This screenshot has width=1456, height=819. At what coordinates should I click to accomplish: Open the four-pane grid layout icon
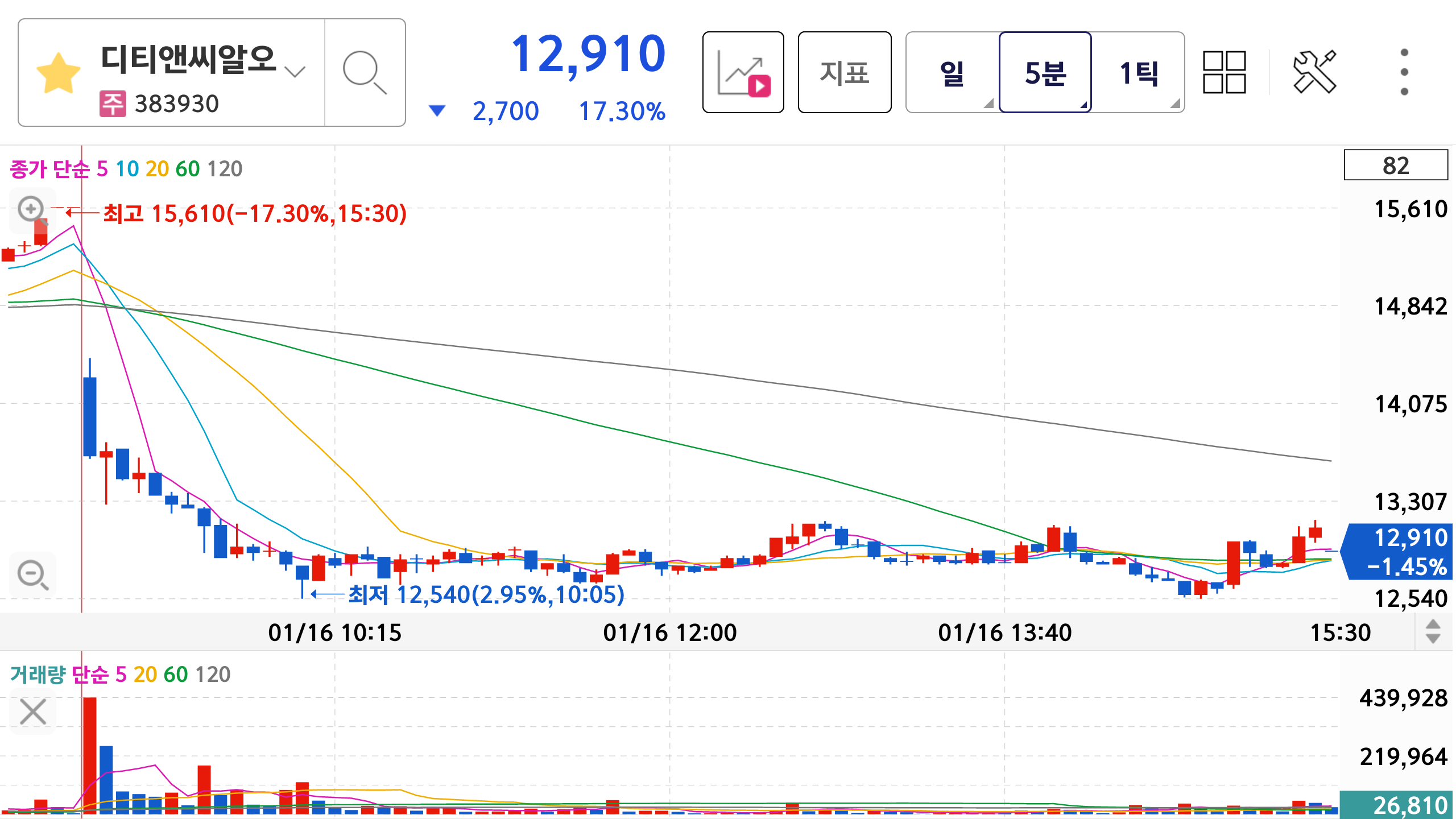pyautogui.click(x=1225, y=72)
